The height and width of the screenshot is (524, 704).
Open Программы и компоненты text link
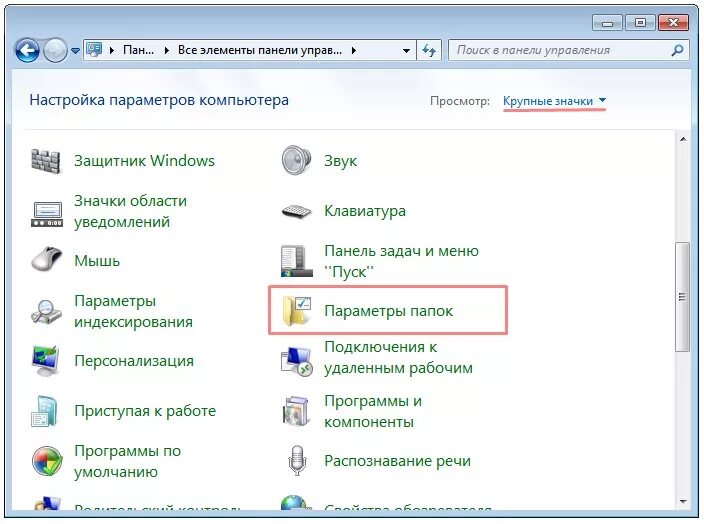tap(373, 411)
